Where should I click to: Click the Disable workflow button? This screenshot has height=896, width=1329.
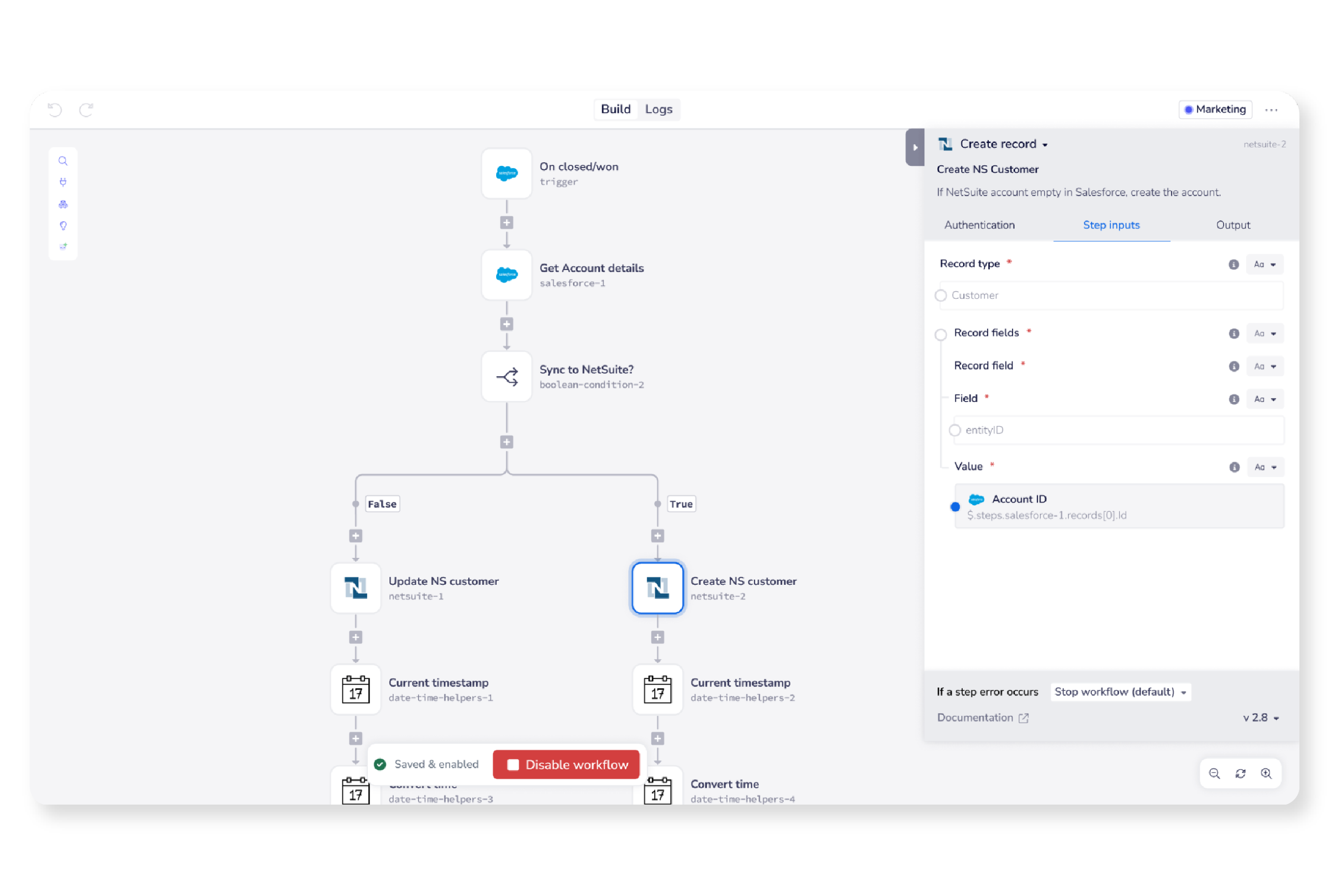(x=566, y=764)
